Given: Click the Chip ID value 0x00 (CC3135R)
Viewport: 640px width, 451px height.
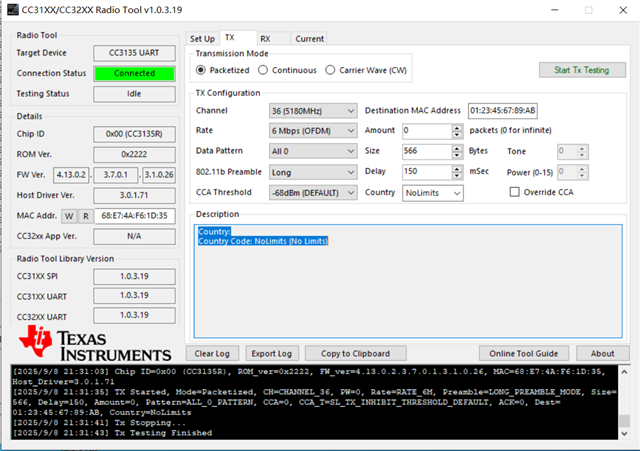Looking at the screenshot, I should point(134,134).
